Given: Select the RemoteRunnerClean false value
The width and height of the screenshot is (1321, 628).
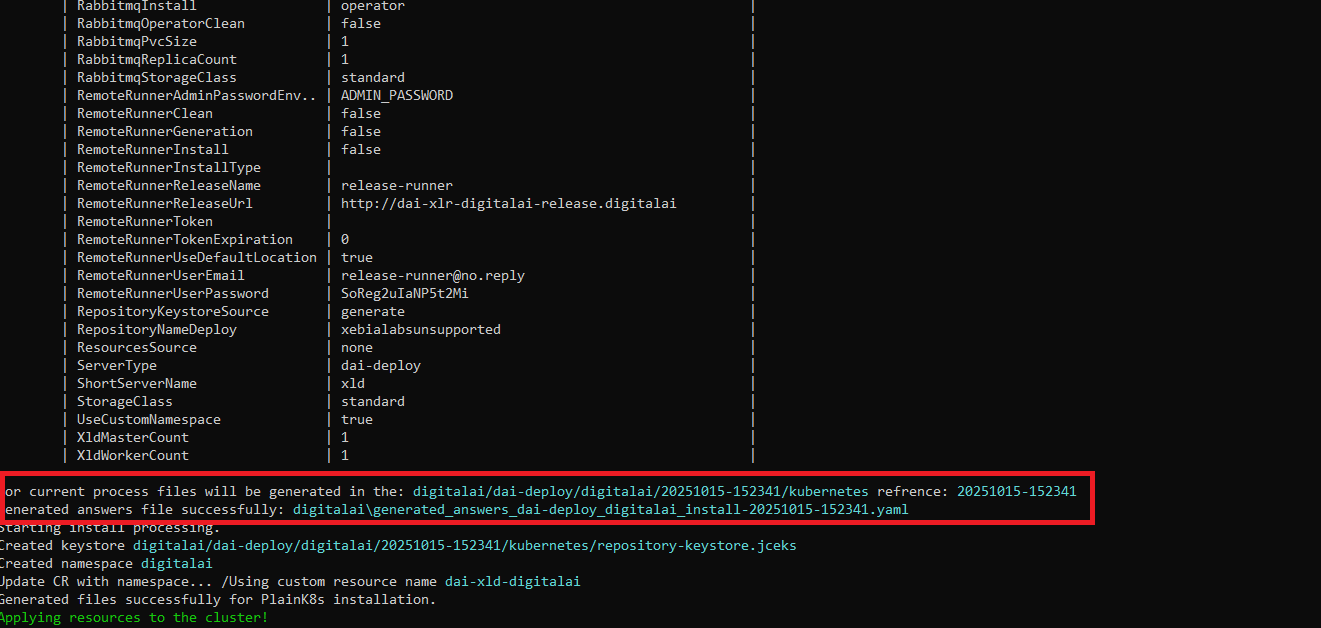Looking at the screenshot, I should pyautogui.click(x=360, y=113).
